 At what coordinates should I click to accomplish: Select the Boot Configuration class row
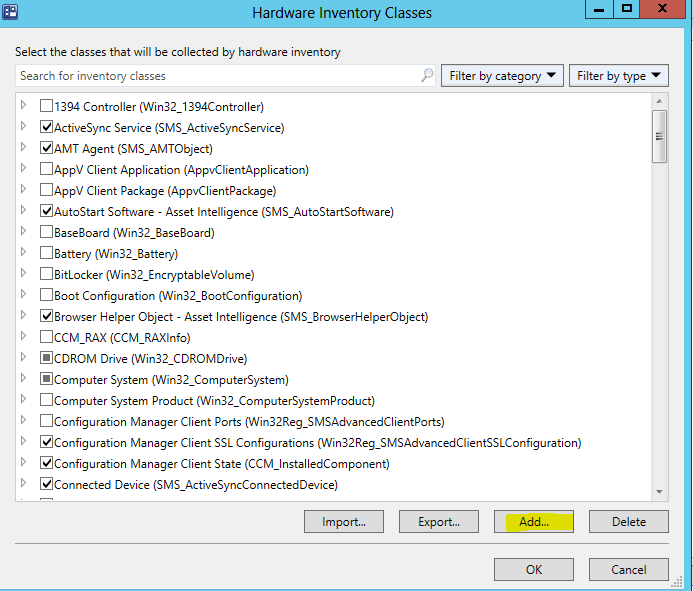177,295
